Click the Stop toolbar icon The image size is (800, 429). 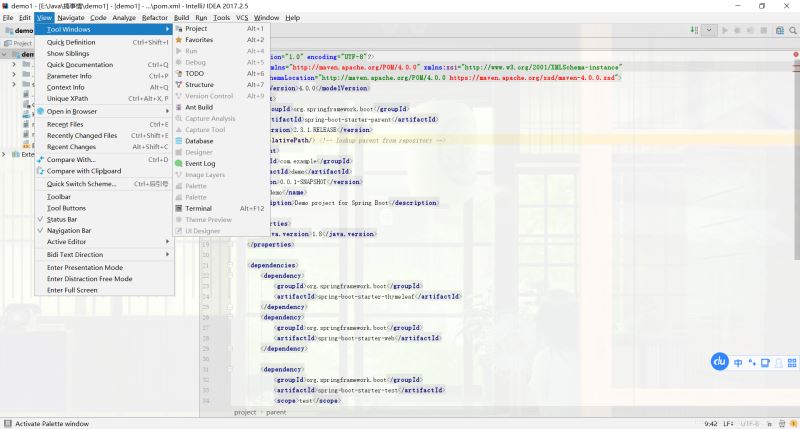[764, 31]
